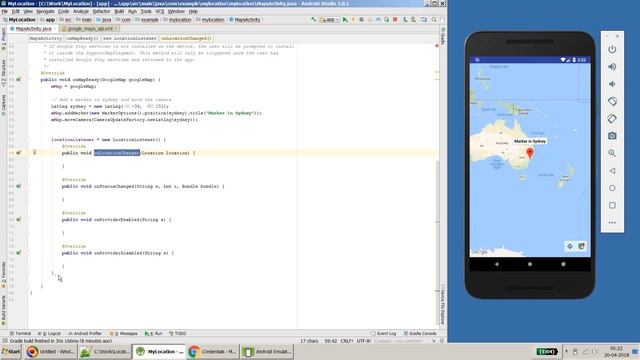Toggle the Captures side panel
640x360 pixels.
(3, 105)
